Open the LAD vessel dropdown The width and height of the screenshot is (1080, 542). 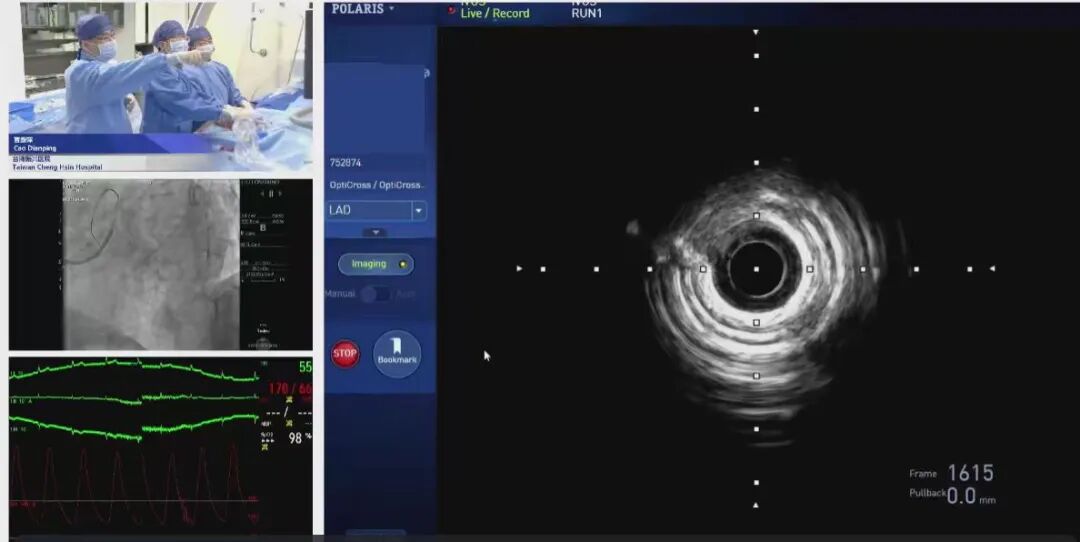[x=419, y=211]
